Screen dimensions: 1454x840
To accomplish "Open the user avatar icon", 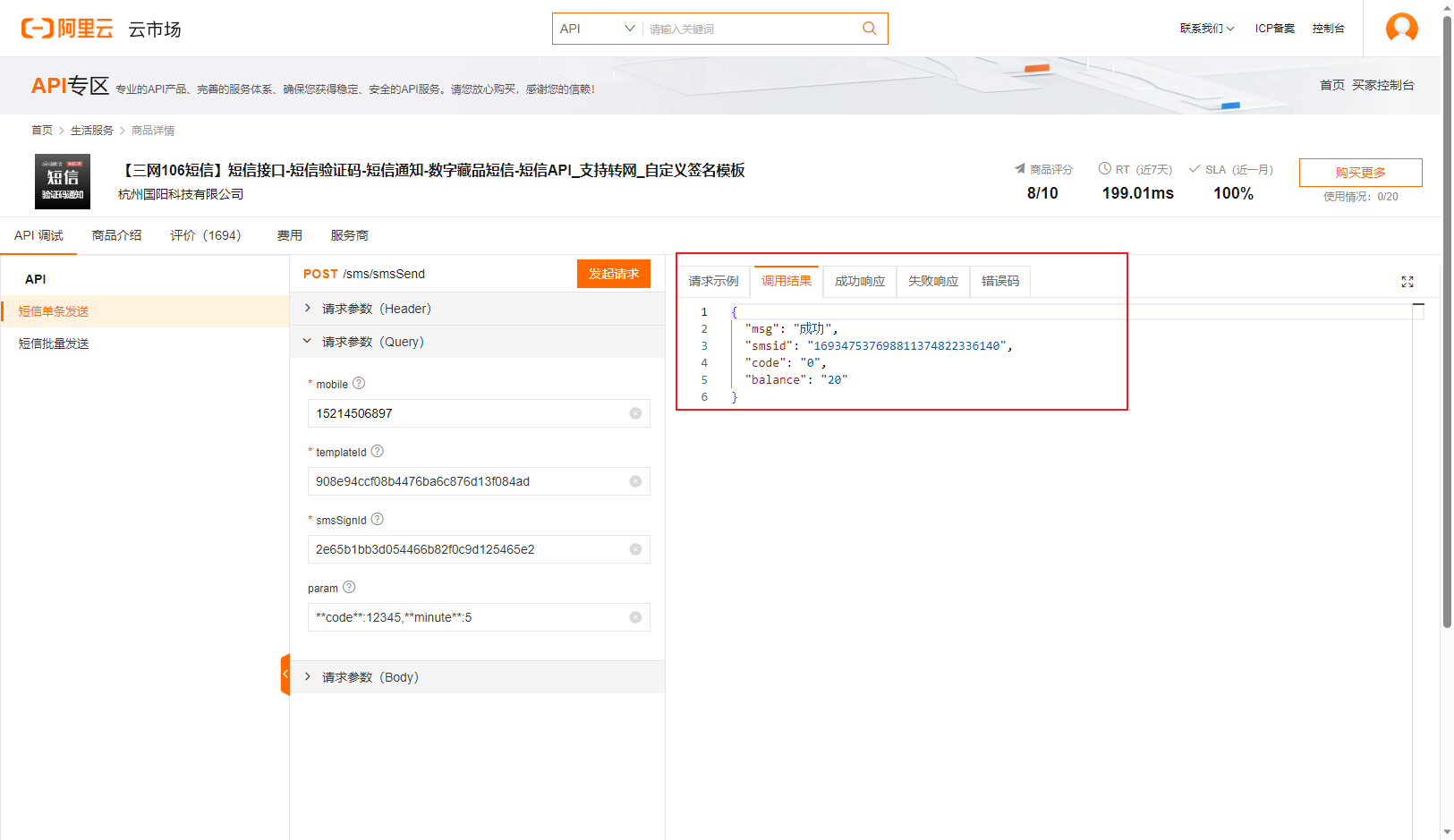I will tap(1401, 28).
